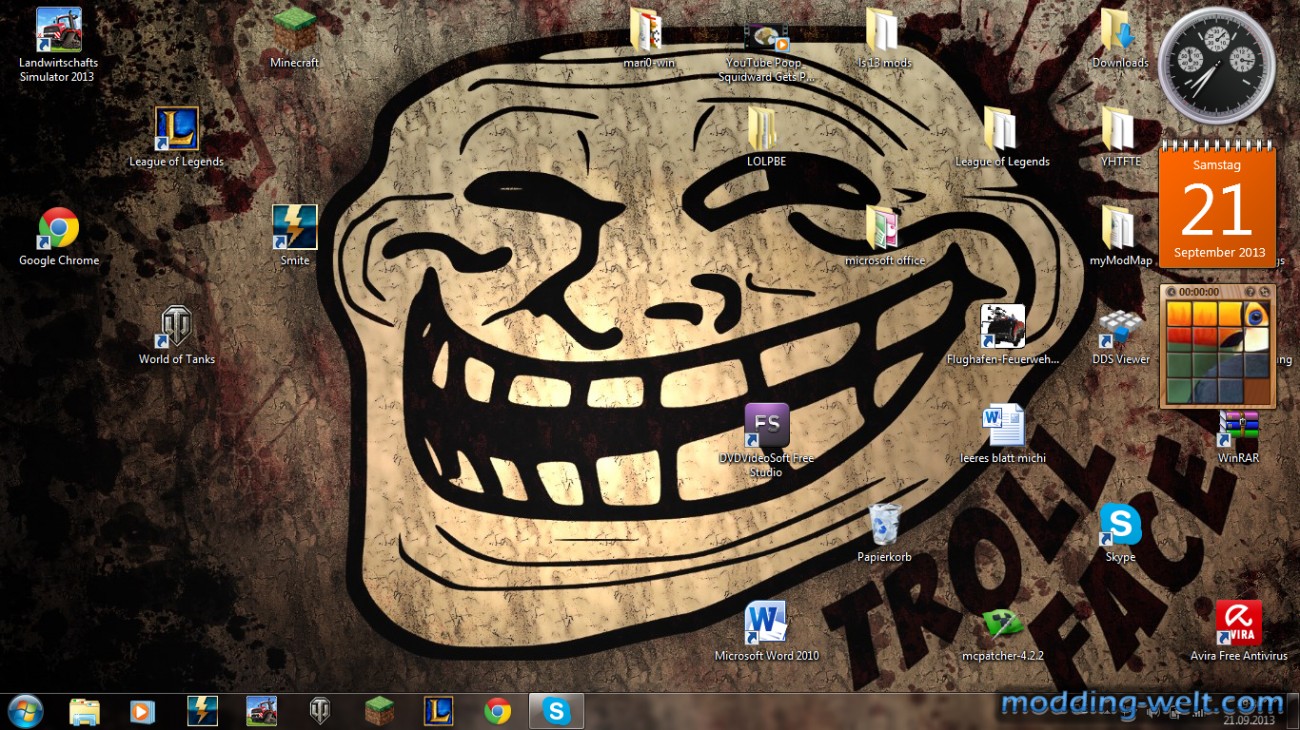Open World of Tanks taskbar icon
1300x730 pixels.
click(x=320, y=711)
